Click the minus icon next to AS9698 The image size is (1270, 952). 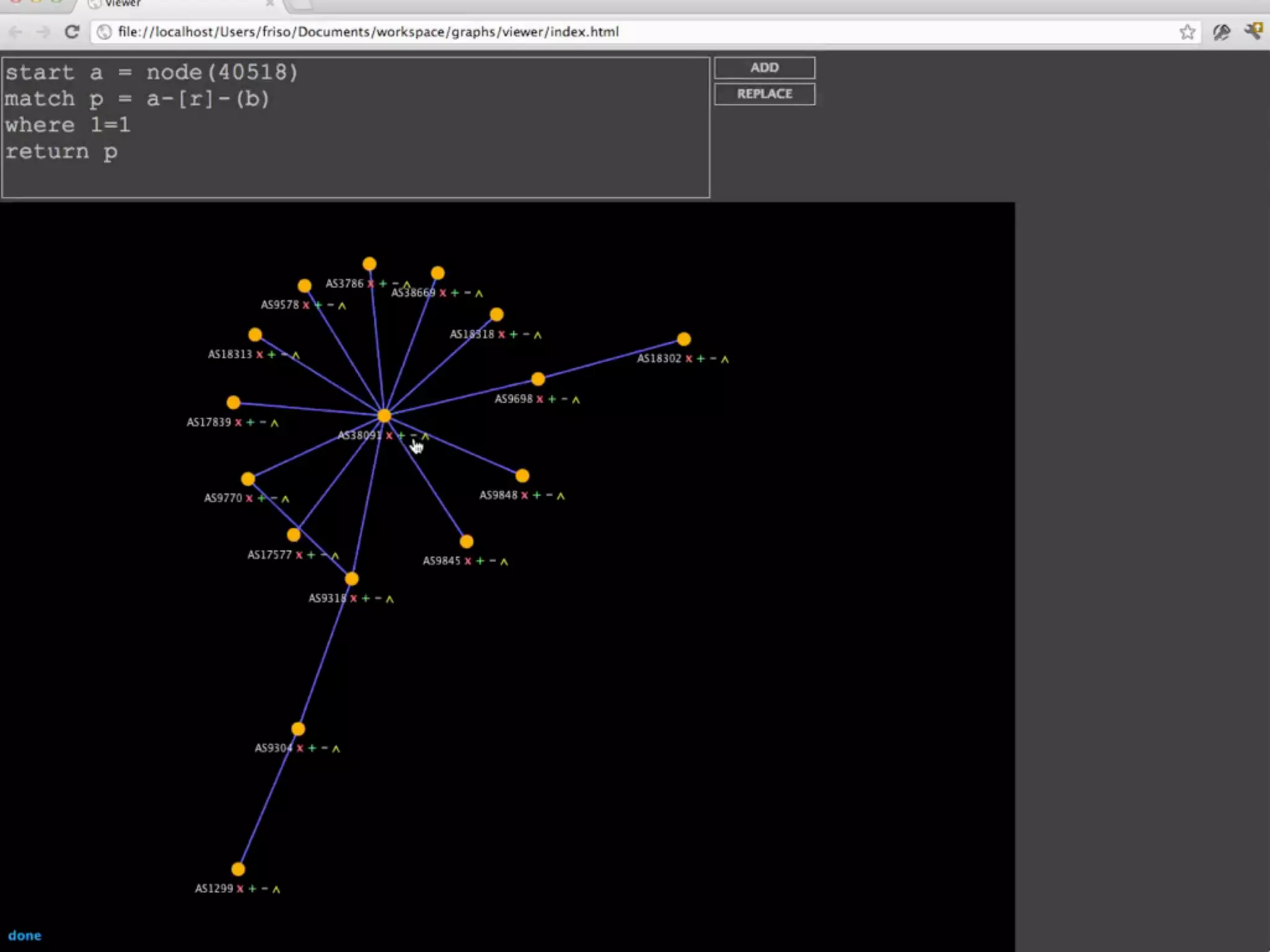pyautogui.click(x=564, y=399)
